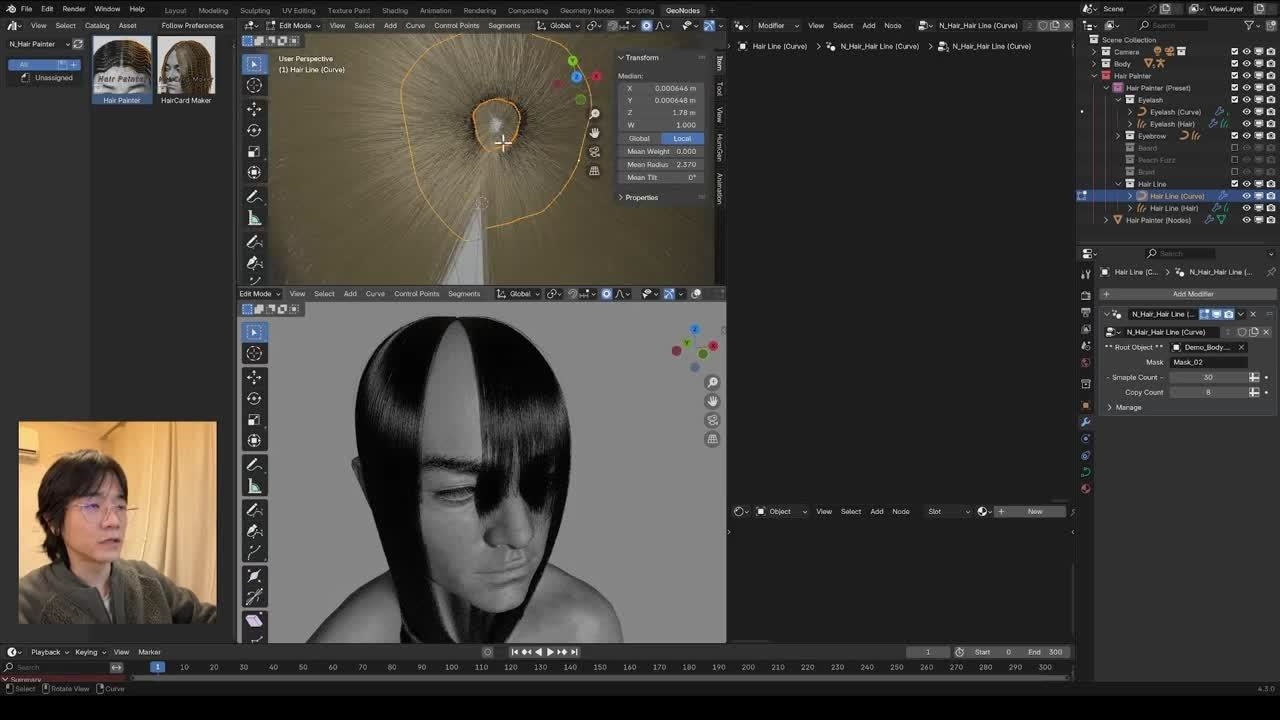
Task: Enable the Beard collection checkbox
Action: pyautogui.click(x=1234, y=148)
